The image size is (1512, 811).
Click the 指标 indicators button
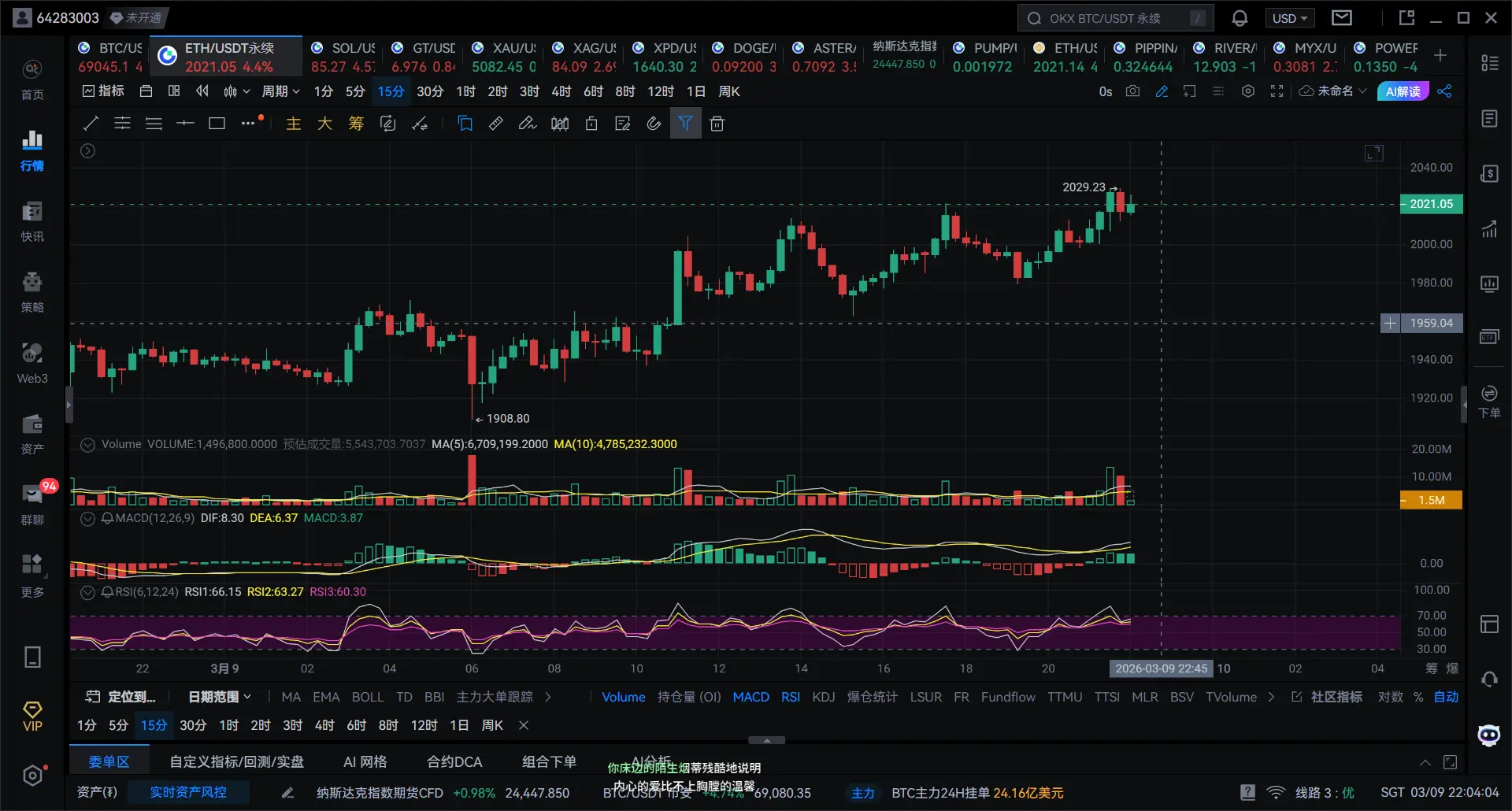(x=103, y=91)
